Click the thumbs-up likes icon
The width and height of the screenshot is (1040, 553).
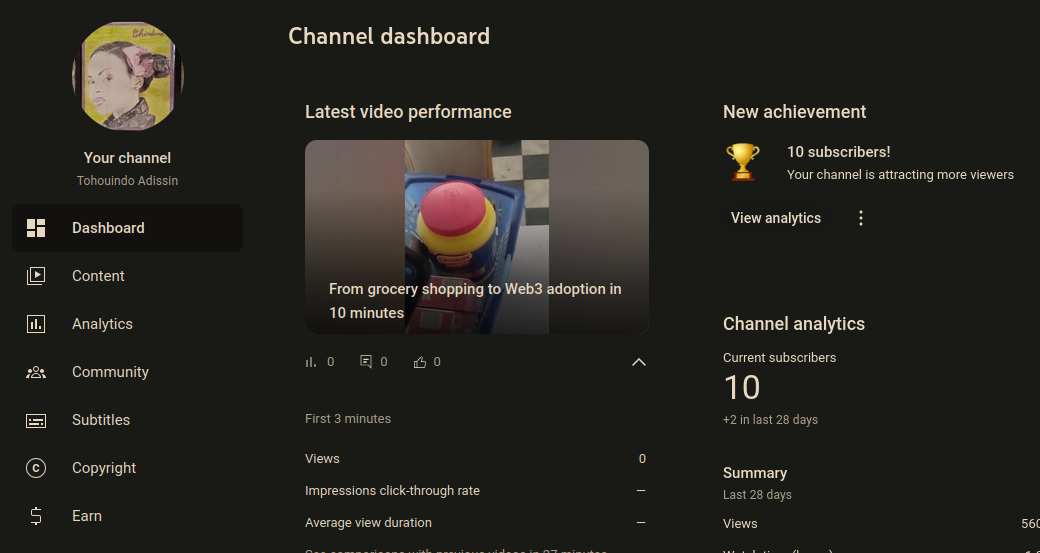coord(419,362)
